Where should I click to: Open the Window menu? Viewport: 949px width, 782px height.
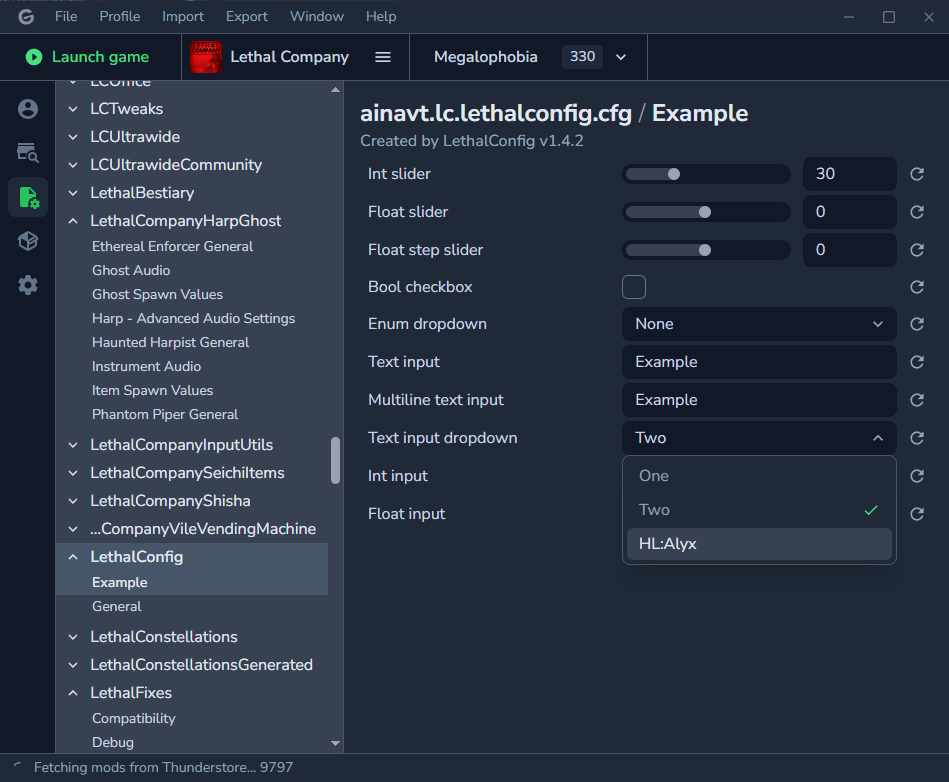click(317, 16)
